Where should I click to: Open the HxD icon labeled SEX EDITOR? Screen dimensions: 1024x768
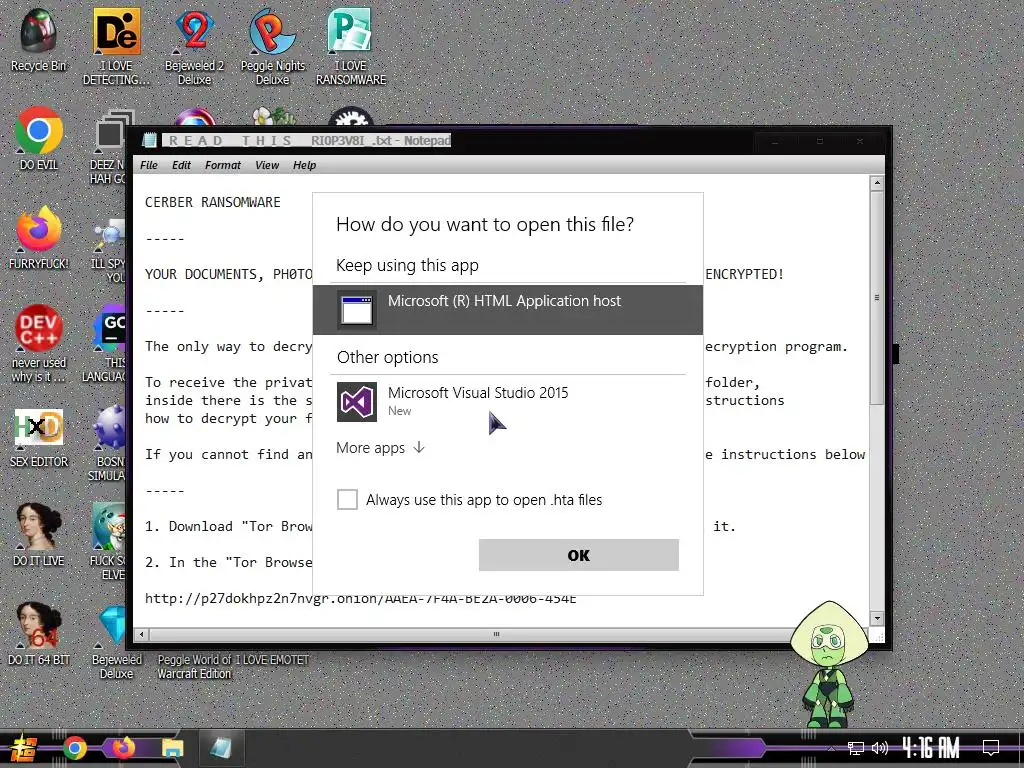(x=39, y=436)
